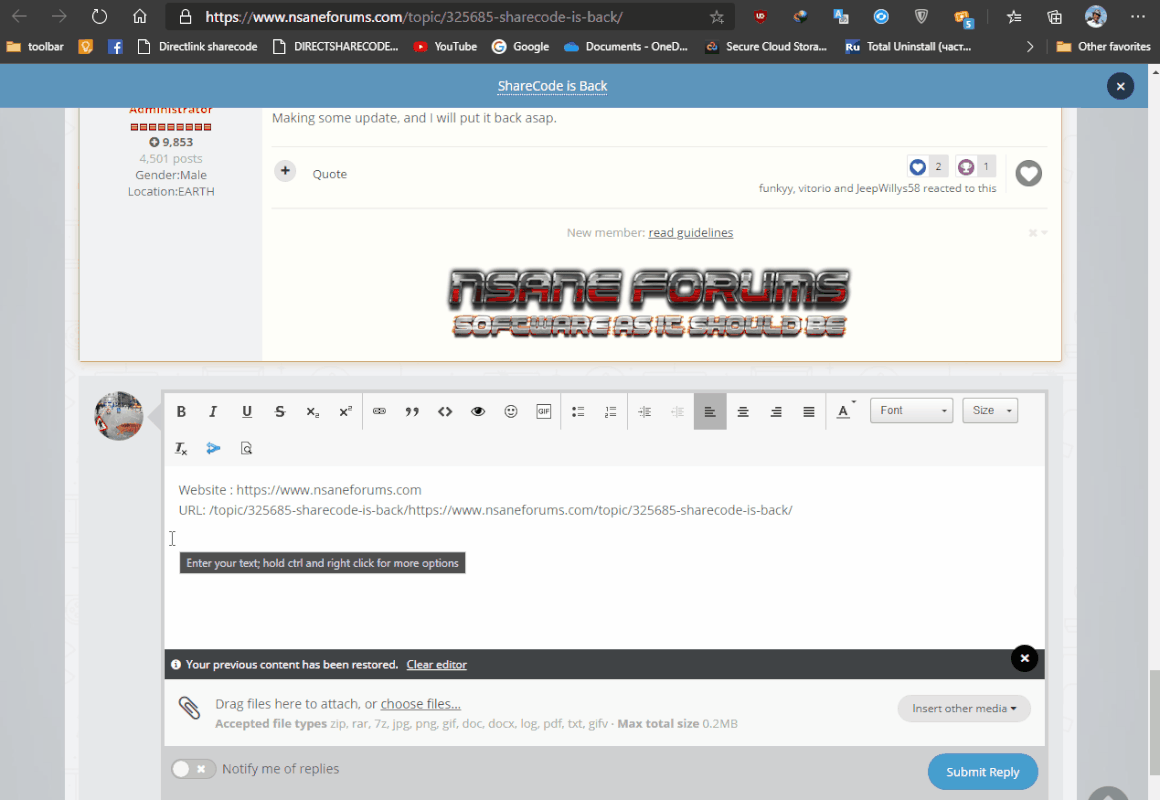This screenshot has height=800, width=1160.
Task: Align text left
Action: pos(710,411)
